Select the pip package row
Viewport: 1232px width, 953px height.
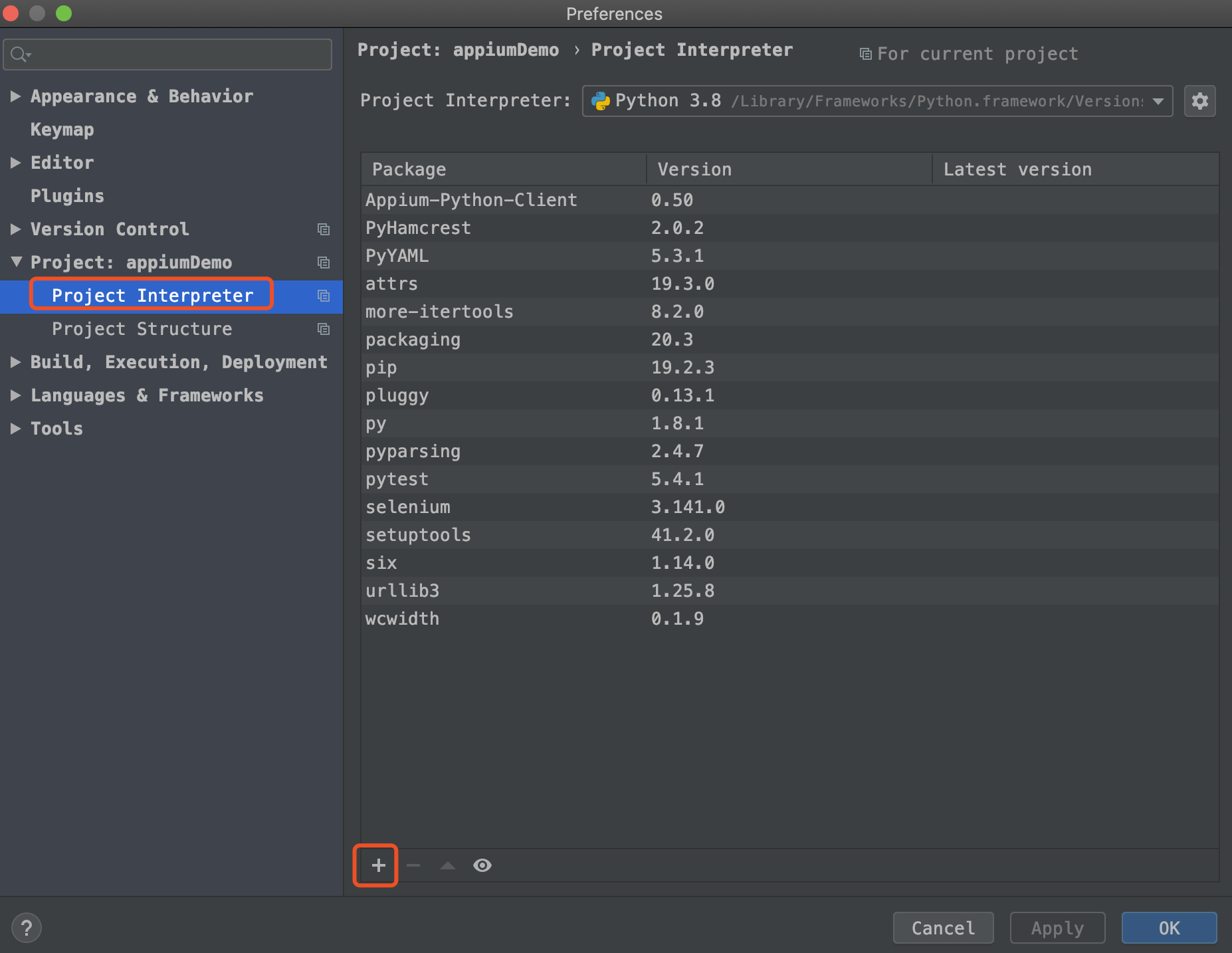pos(790,368)
